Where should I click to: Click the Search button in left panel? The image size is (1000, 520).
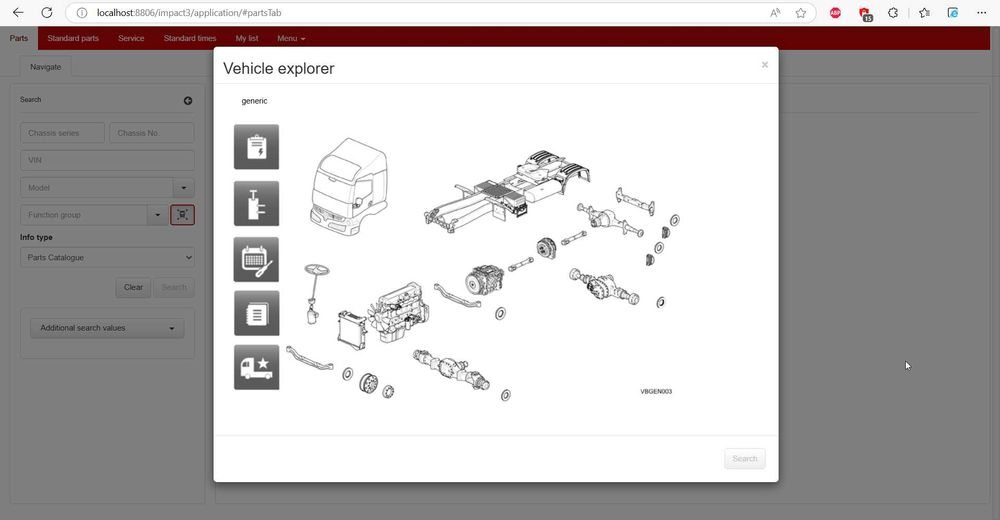tap(174, 287)
